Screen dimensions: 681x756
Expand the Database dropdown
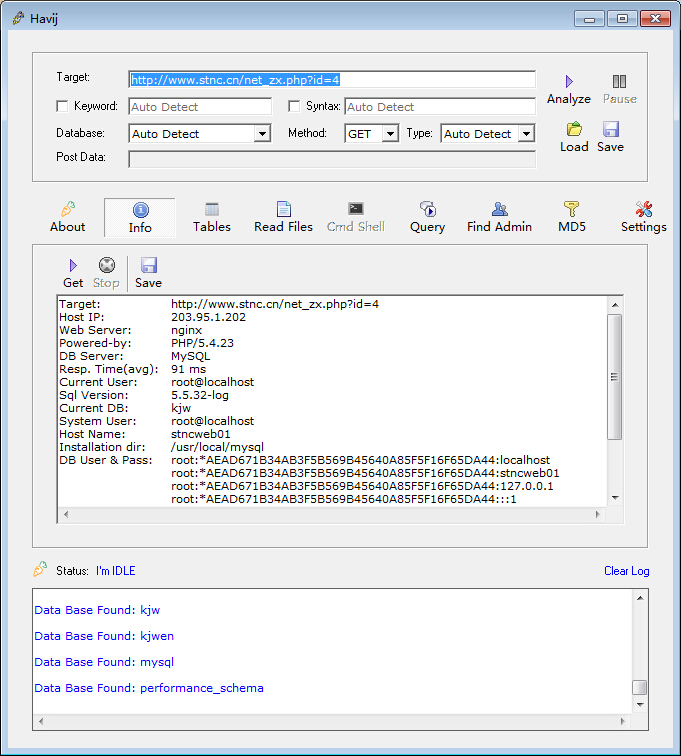pyautogui.click(x=262, y=134)
